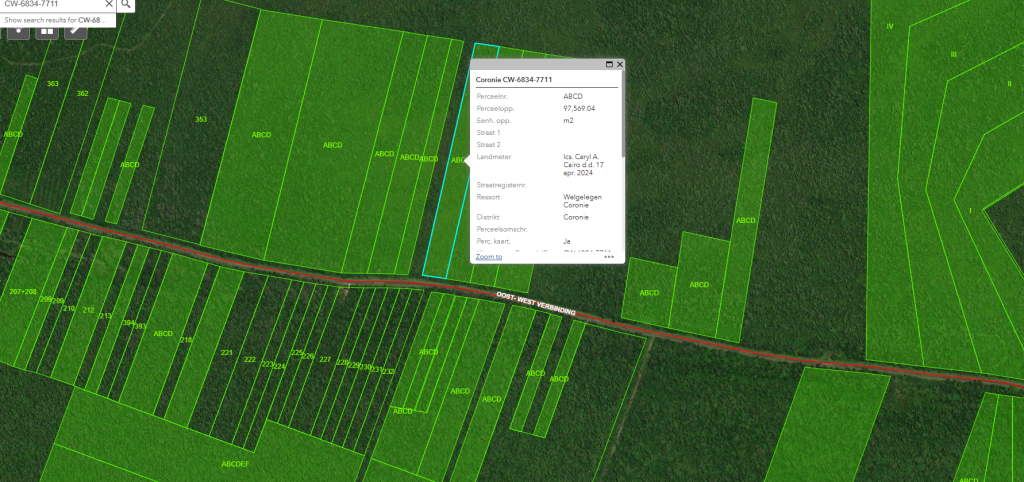
Task: Open the popup's three-dot actions menu
Action: tap(609, 256)
